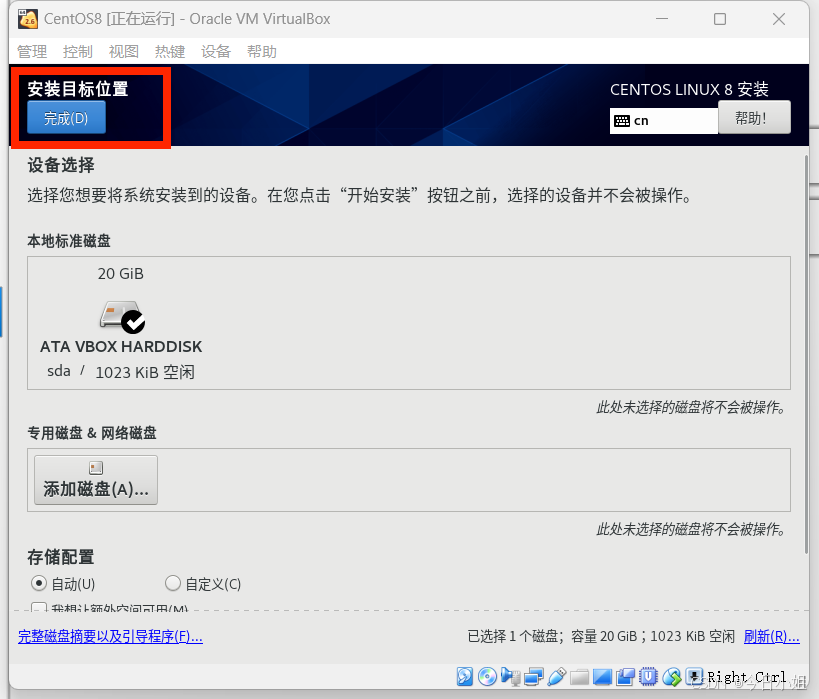Open the 帮助 menu
Image resolution: width=819 pixels, height=699 pixels.
click(262, 51)
